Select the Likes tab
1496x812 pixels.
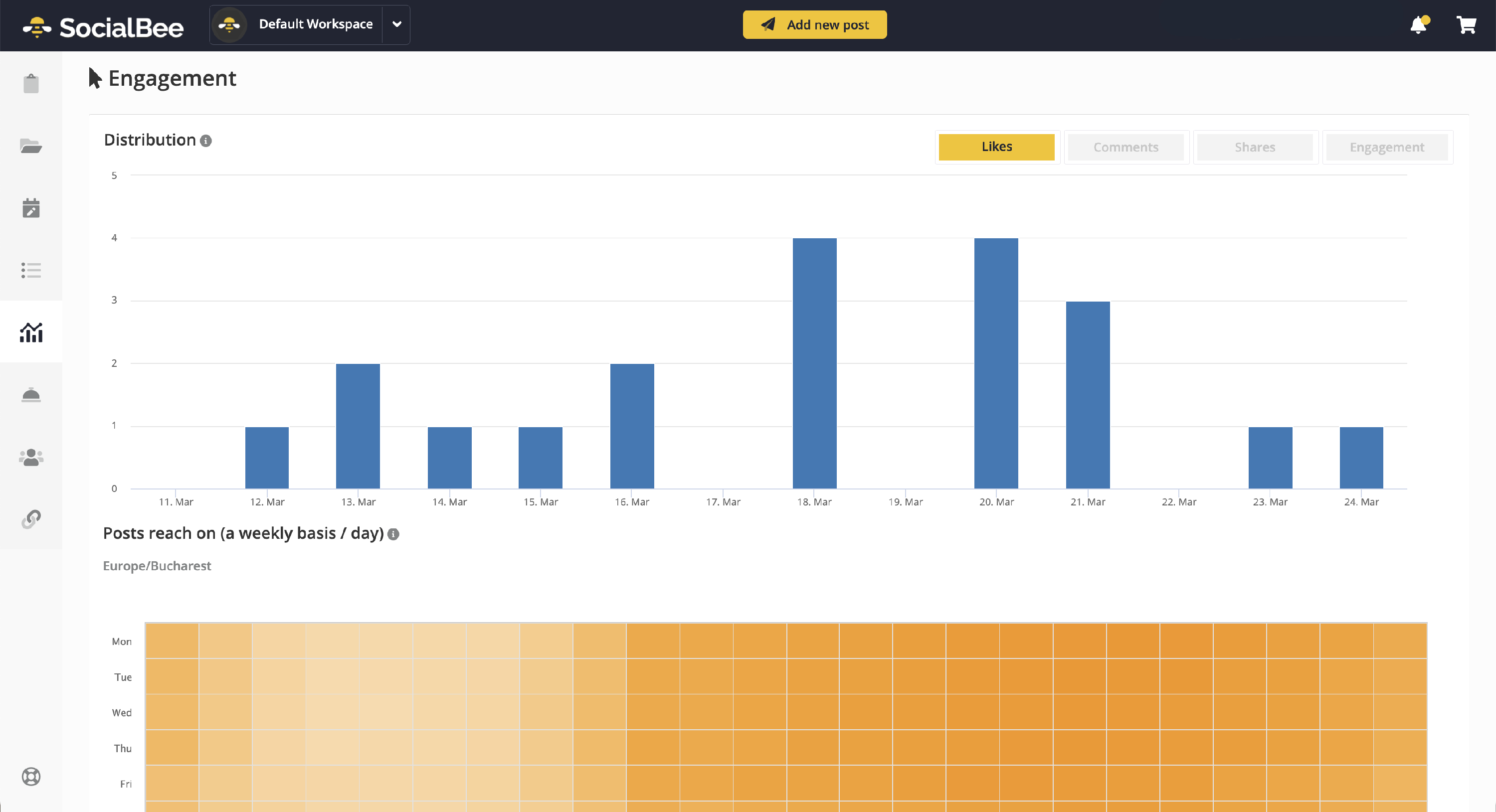click(996, 147)
